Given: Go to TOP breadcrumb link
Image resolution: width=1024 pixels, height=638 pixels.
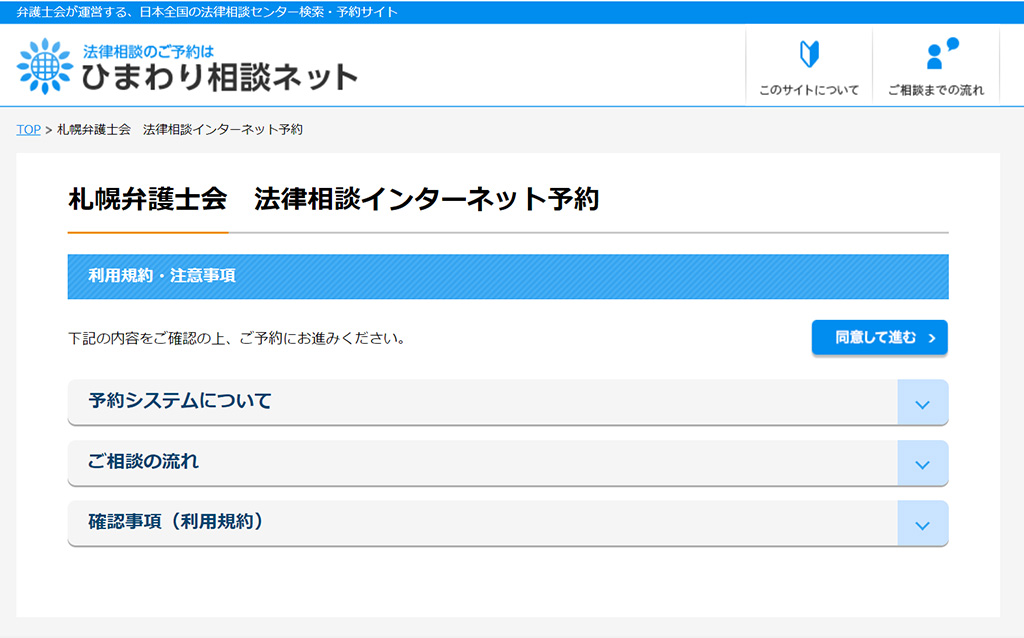Looking at the screenshot, I should click(29, 129).
